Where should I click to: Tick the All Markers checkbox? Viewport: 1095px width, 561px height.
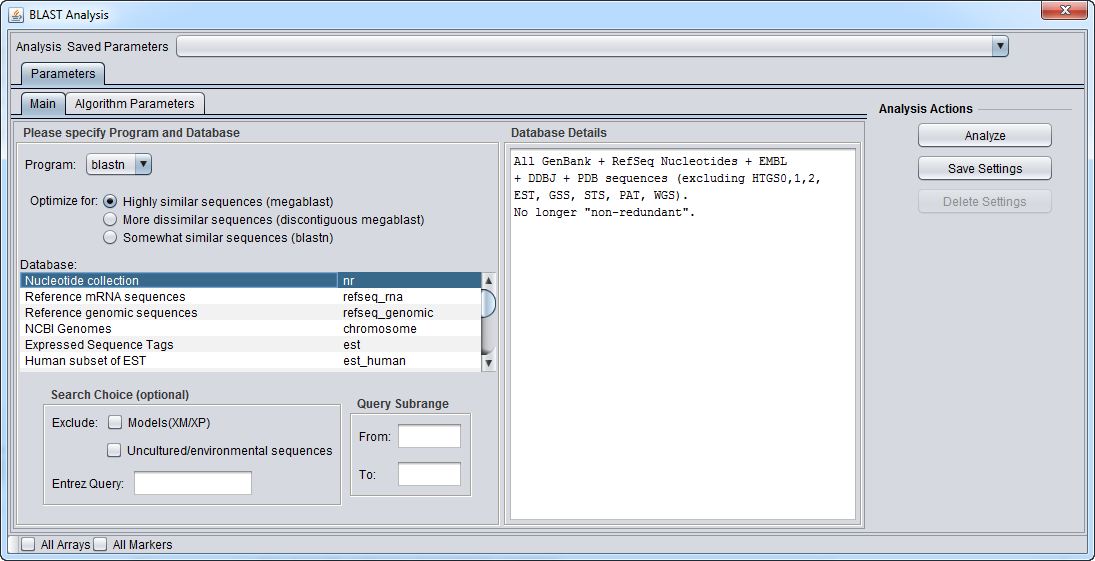(x=100, y=545)
